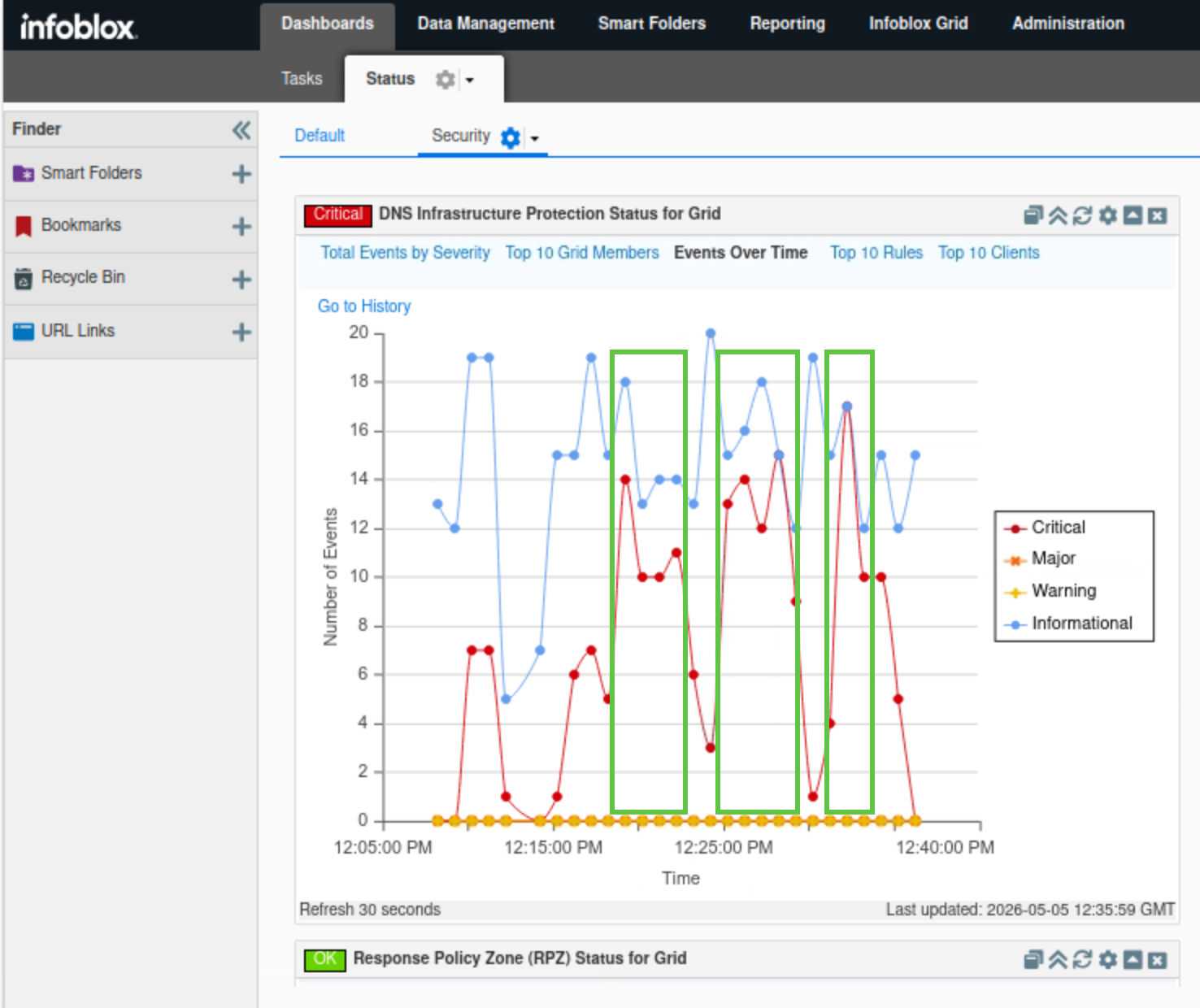The width and height of the screenshot is (1200, 1008).
Task: Click the Recycle Bin trash icon
Action: click(24, 279)
